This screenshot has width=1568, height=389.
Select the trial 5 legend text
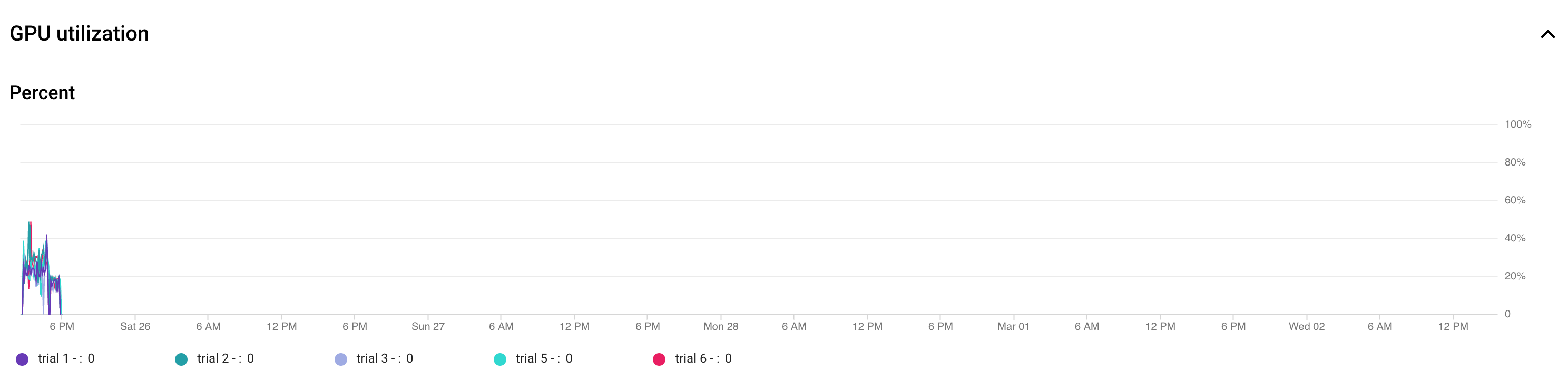tap(544, 358)
